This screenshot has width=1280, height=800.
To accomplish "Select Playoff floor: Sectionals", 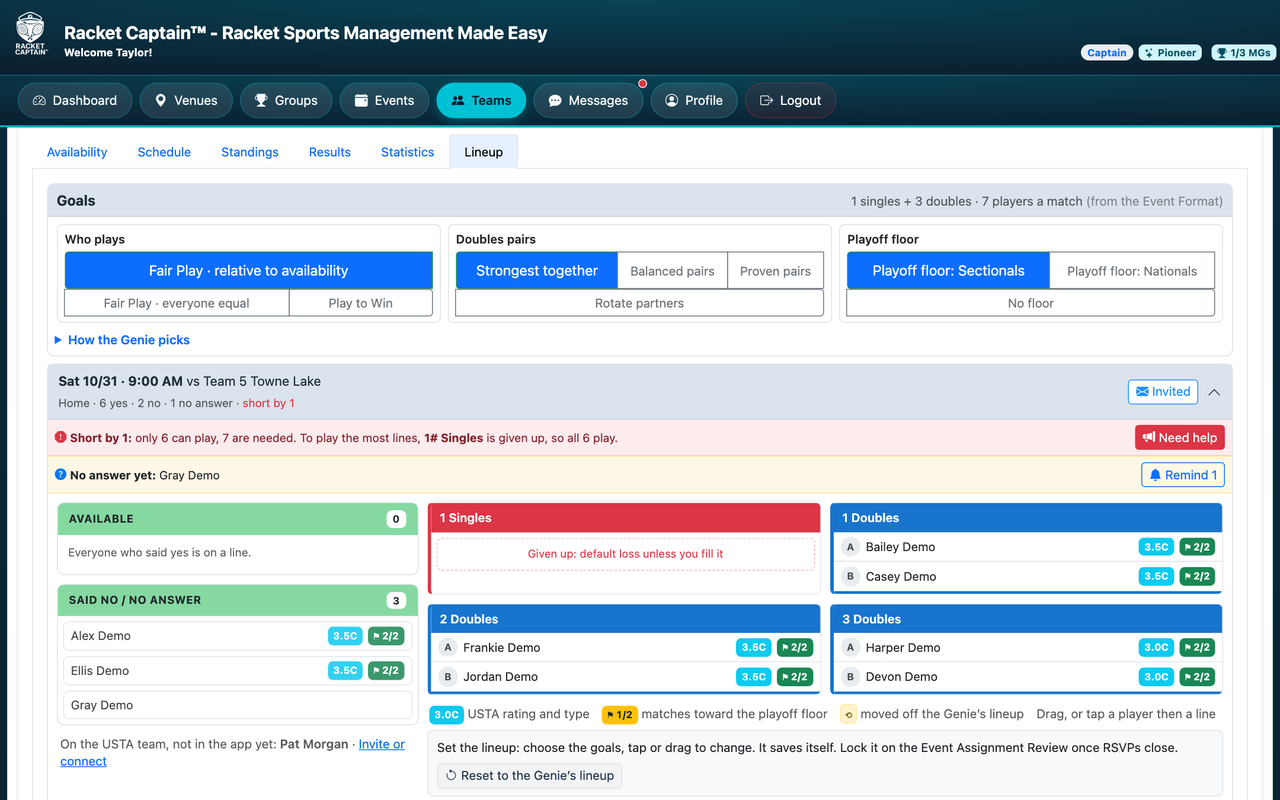I will 948,270.
